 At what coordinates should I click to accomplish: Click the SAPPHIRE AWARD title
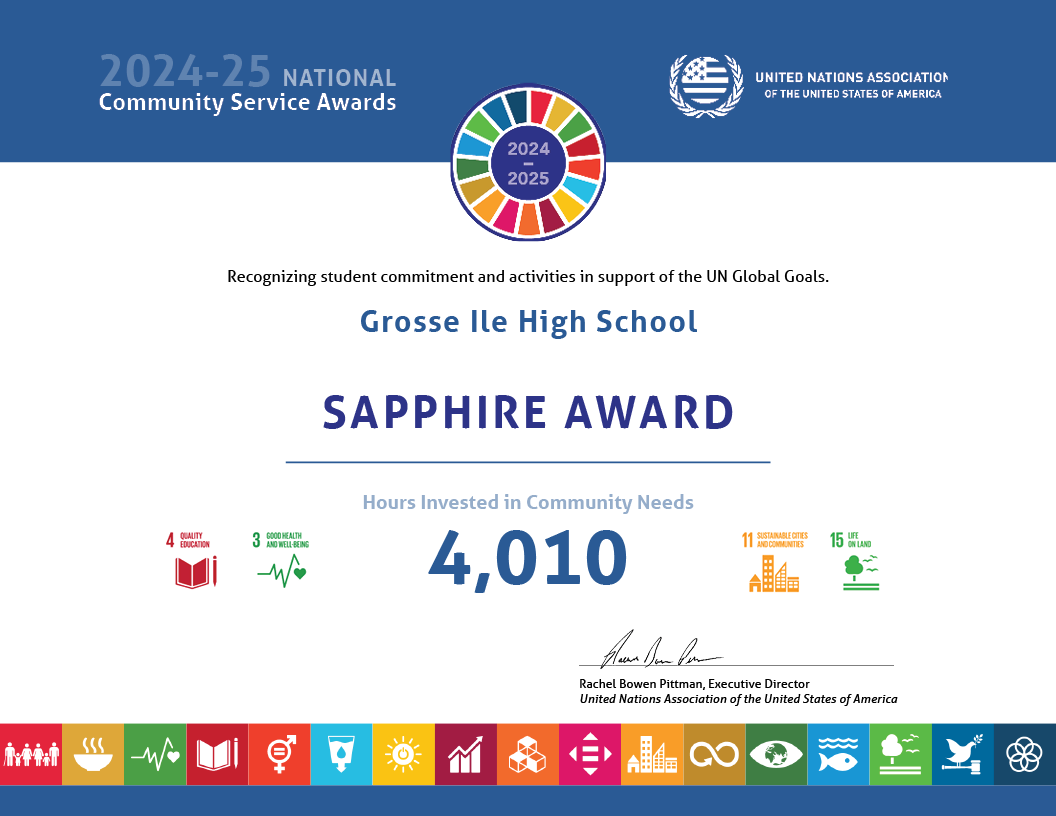pos(528,412)
